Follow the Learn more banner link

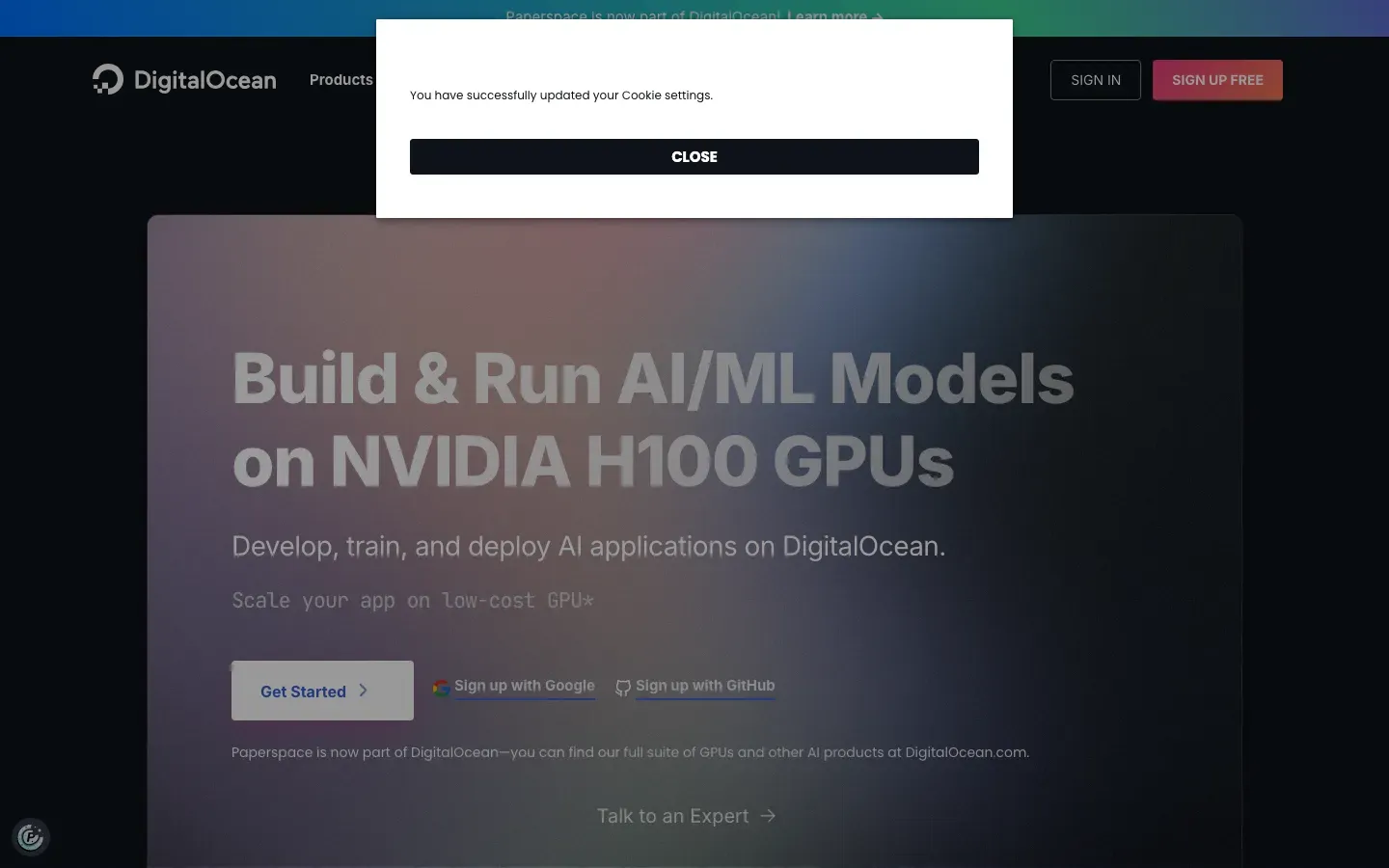tap(834, 16)
